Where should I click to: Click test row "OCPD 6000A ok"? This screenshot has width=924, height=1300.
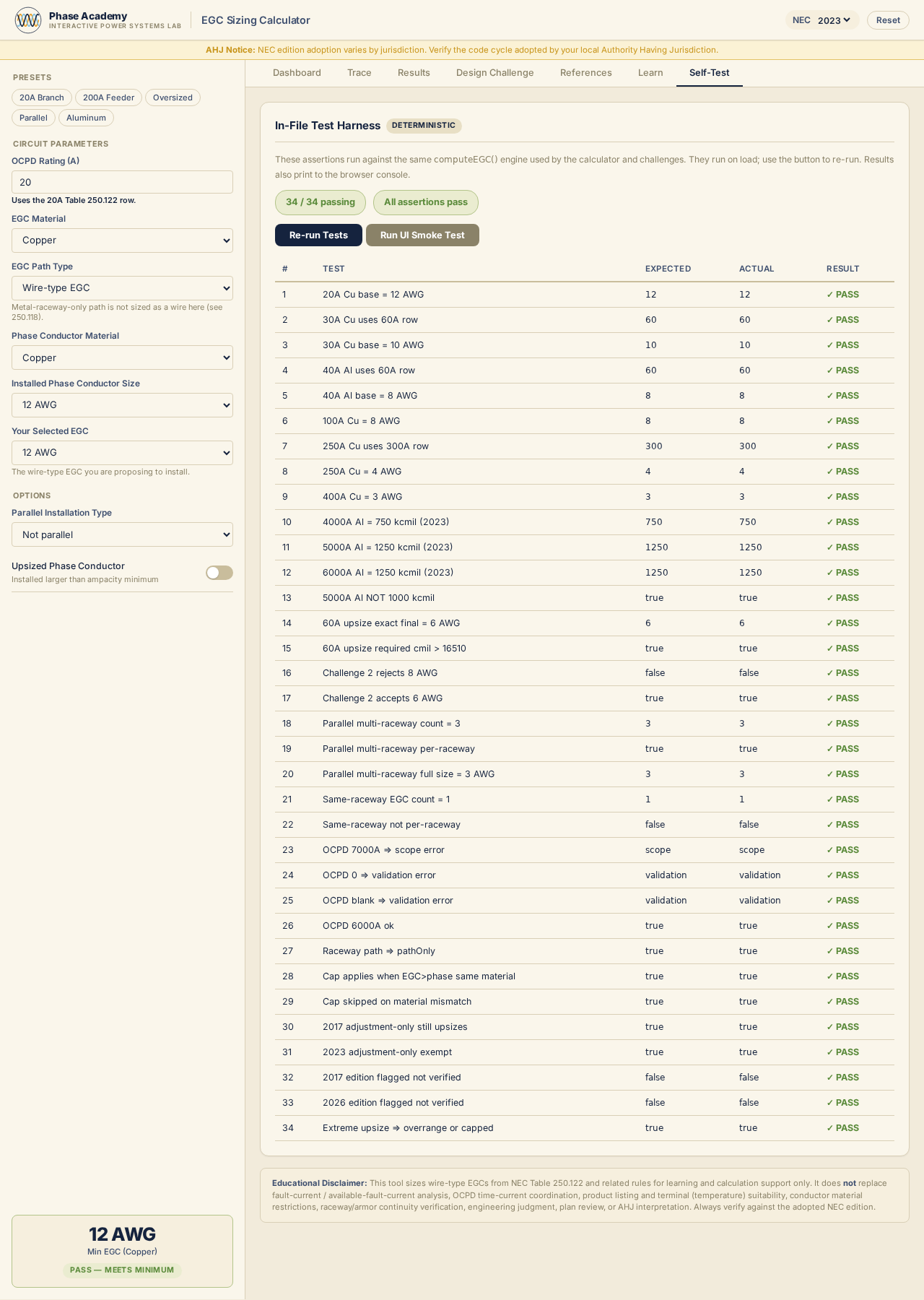[x=585, y=926]
